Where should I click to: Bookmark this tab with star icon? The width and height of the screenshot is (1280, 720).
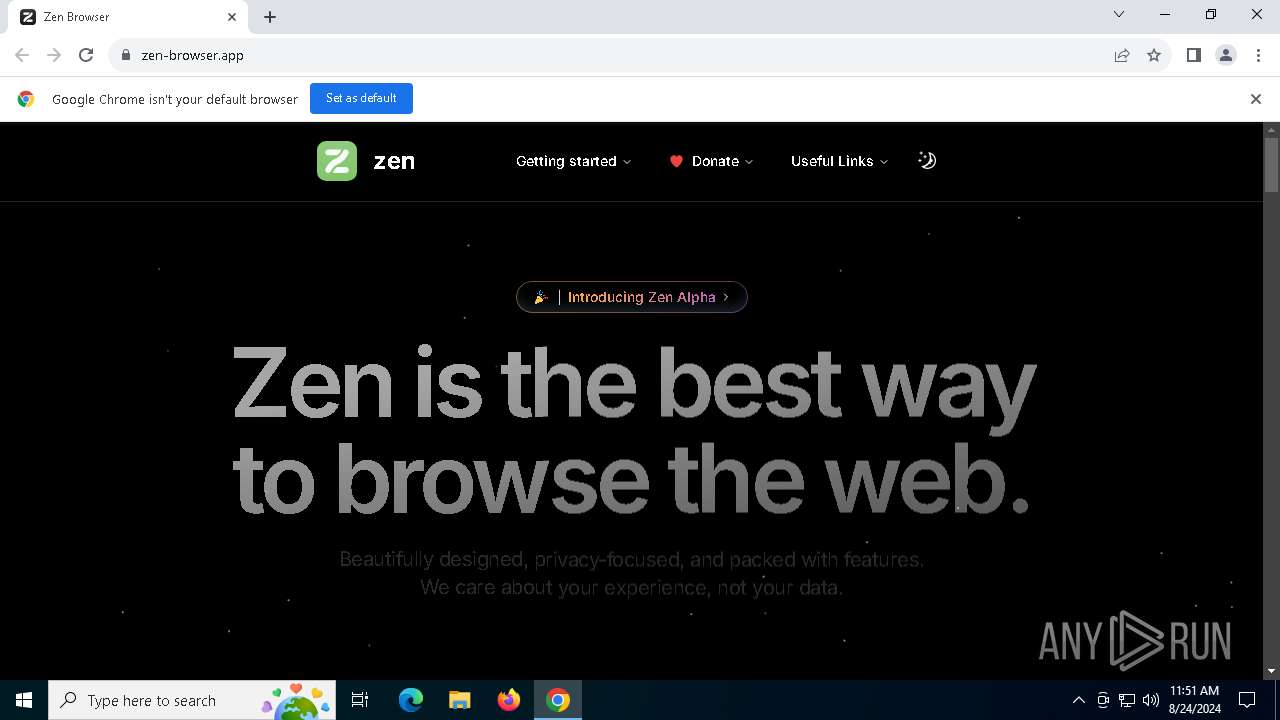1154,55
